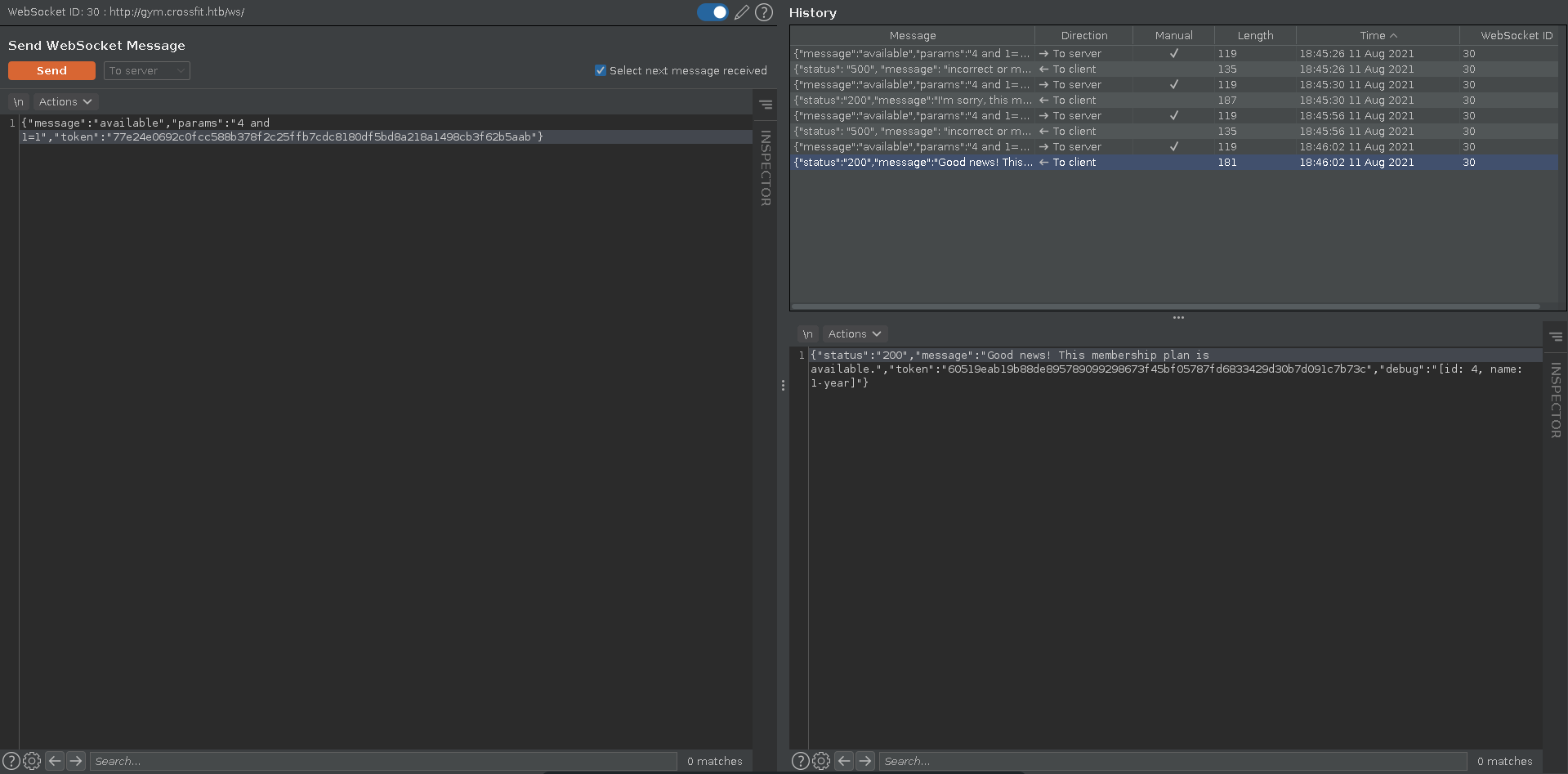The height and width of the screenshot is (774, 1568).
Task: Click the left editor search input field
Action: 382,761
